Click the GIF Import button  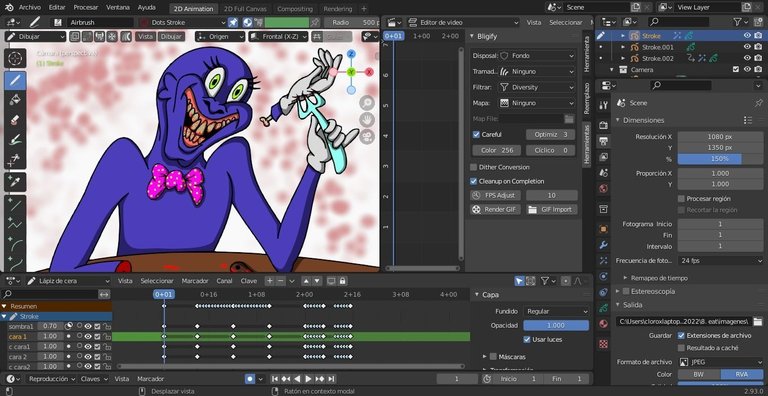click(552, 209)
